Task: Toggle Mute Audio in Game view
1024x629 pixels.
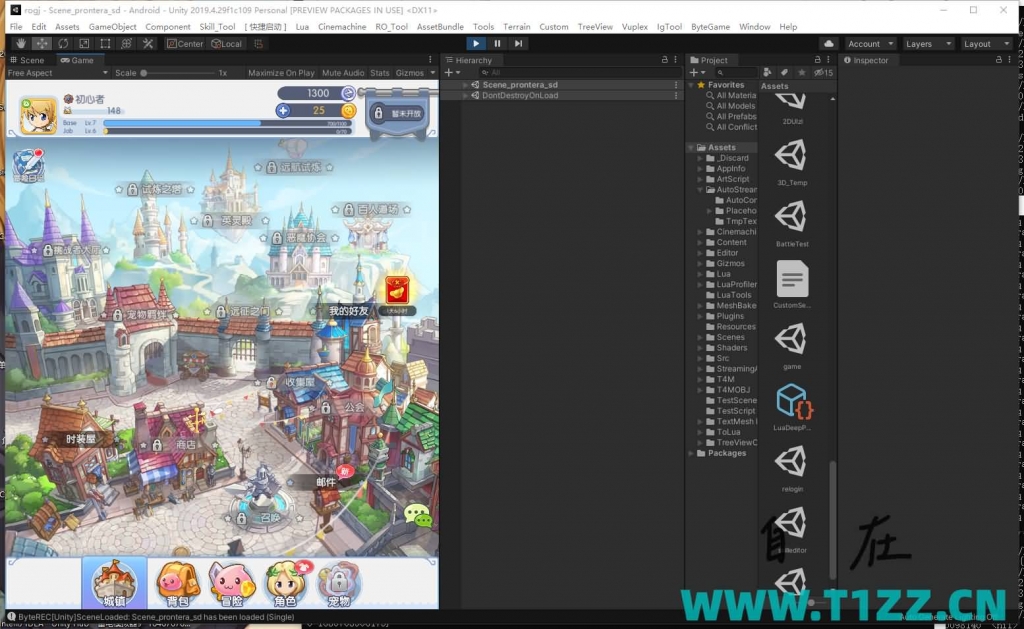Action: pos(343,73)
